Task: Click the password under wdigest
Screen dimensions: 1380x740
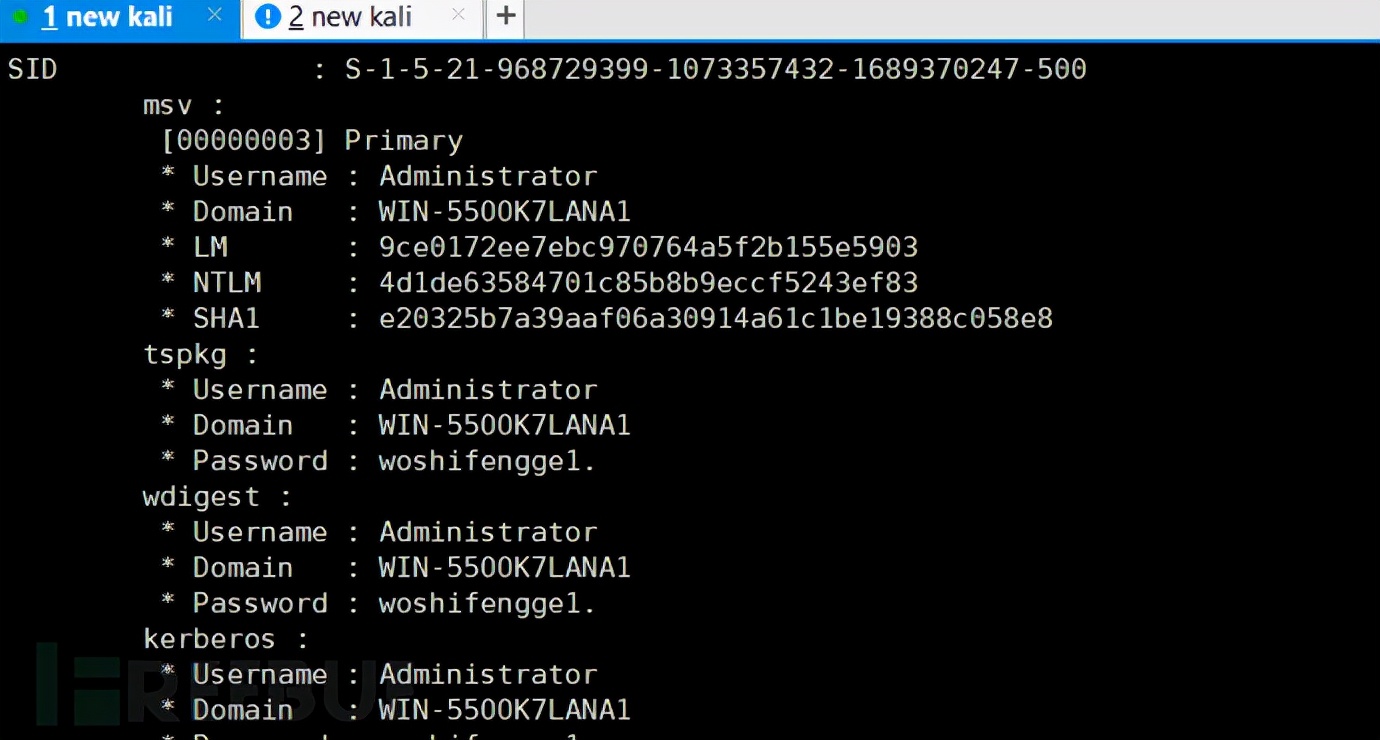Action: (487, 603)
